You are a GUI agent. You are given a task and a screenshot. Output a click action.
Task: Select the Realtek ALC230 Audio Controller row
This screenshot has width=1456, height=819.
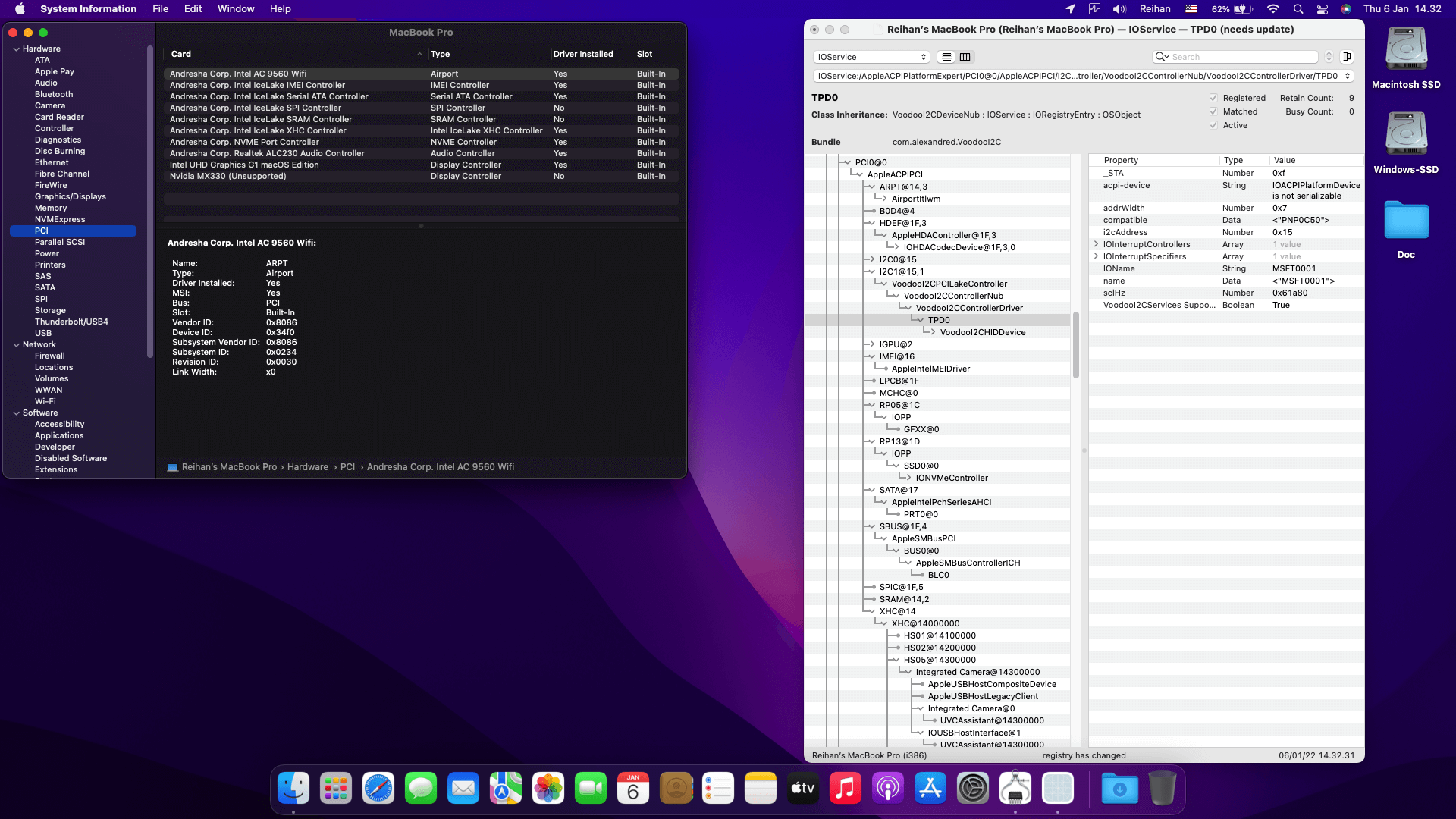point(421,154)
